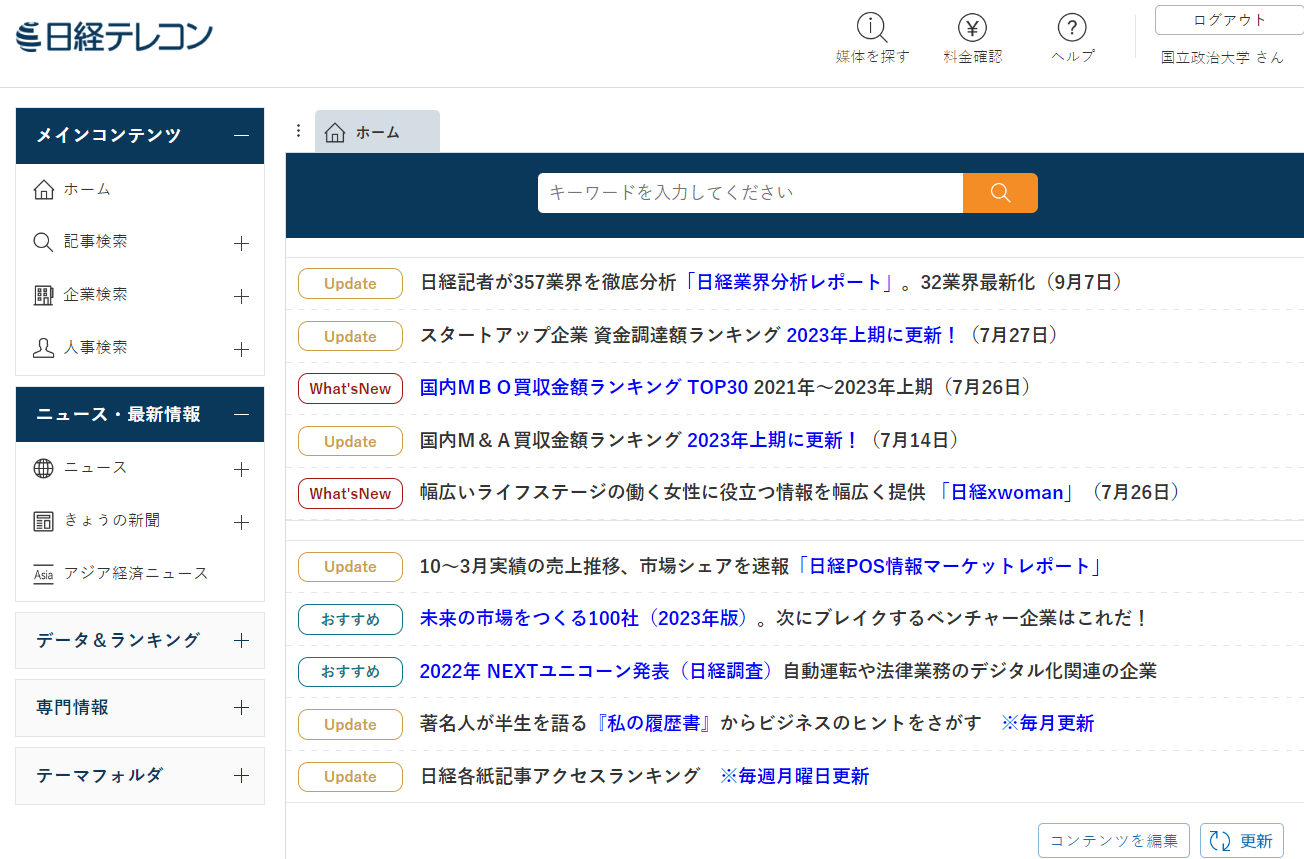
Task: Click the house icon beside sidebar ホーム
Action: click(43, 189)
